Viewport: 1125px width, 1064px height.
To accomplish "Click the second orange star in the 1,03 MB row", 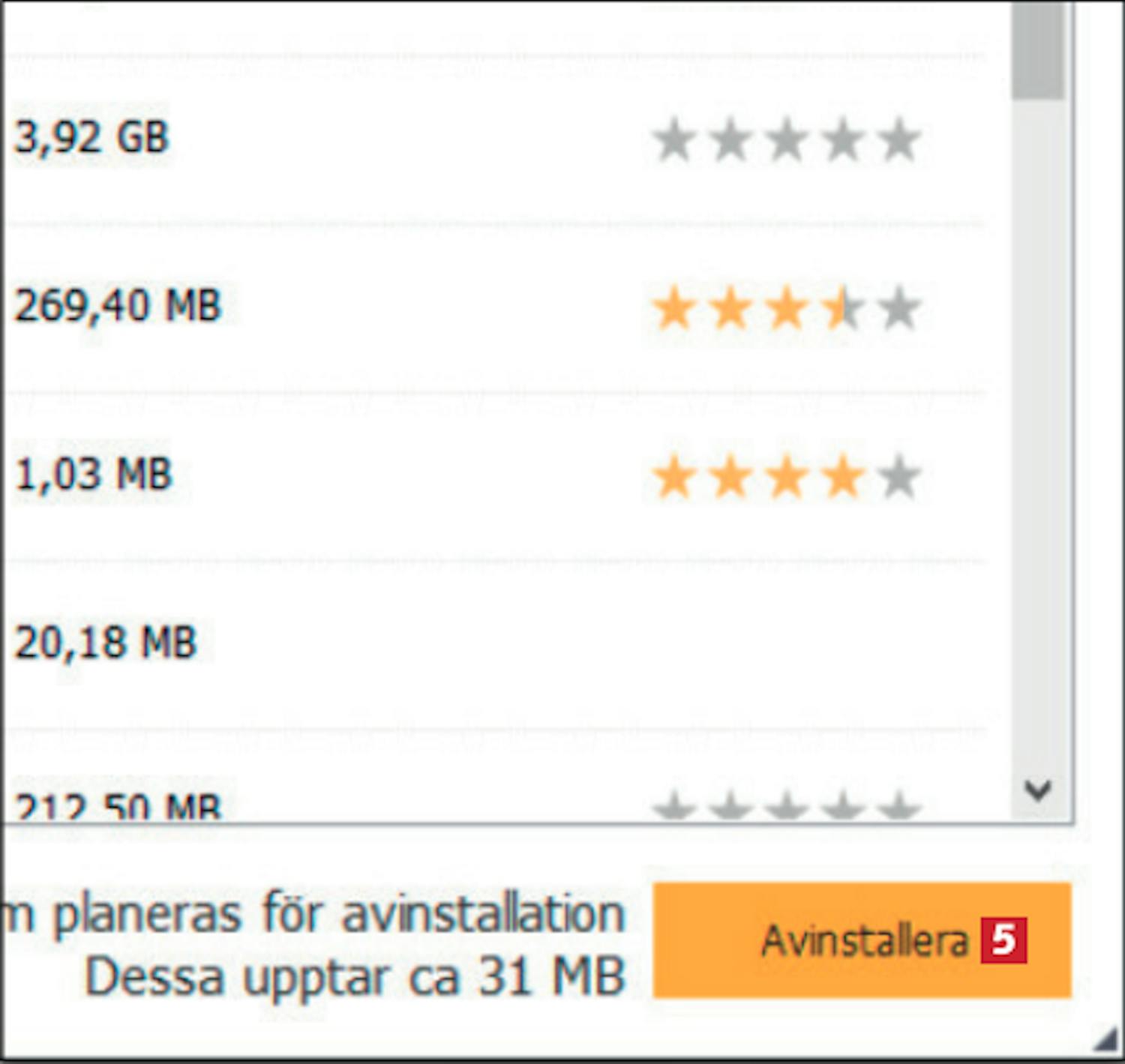I will [x=730, y=478].
